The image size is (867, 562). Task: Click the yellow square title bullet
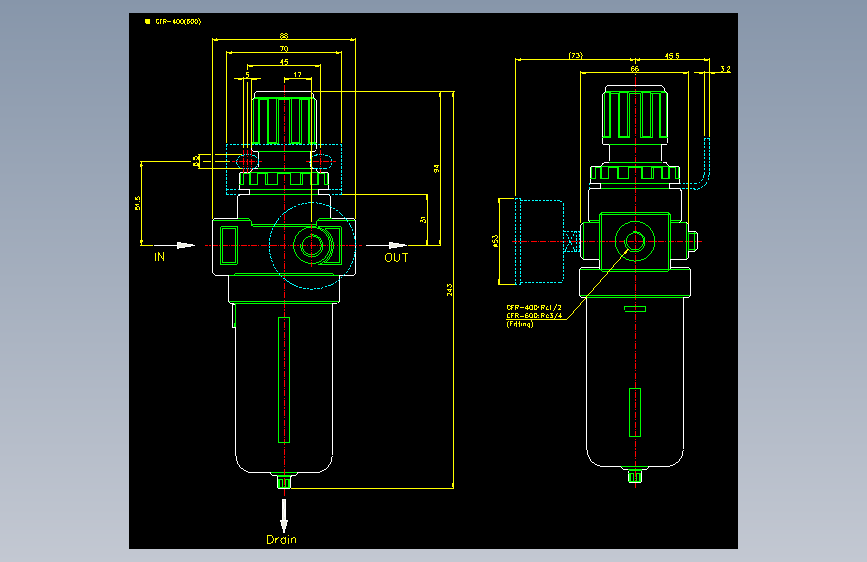coord(147,22)
